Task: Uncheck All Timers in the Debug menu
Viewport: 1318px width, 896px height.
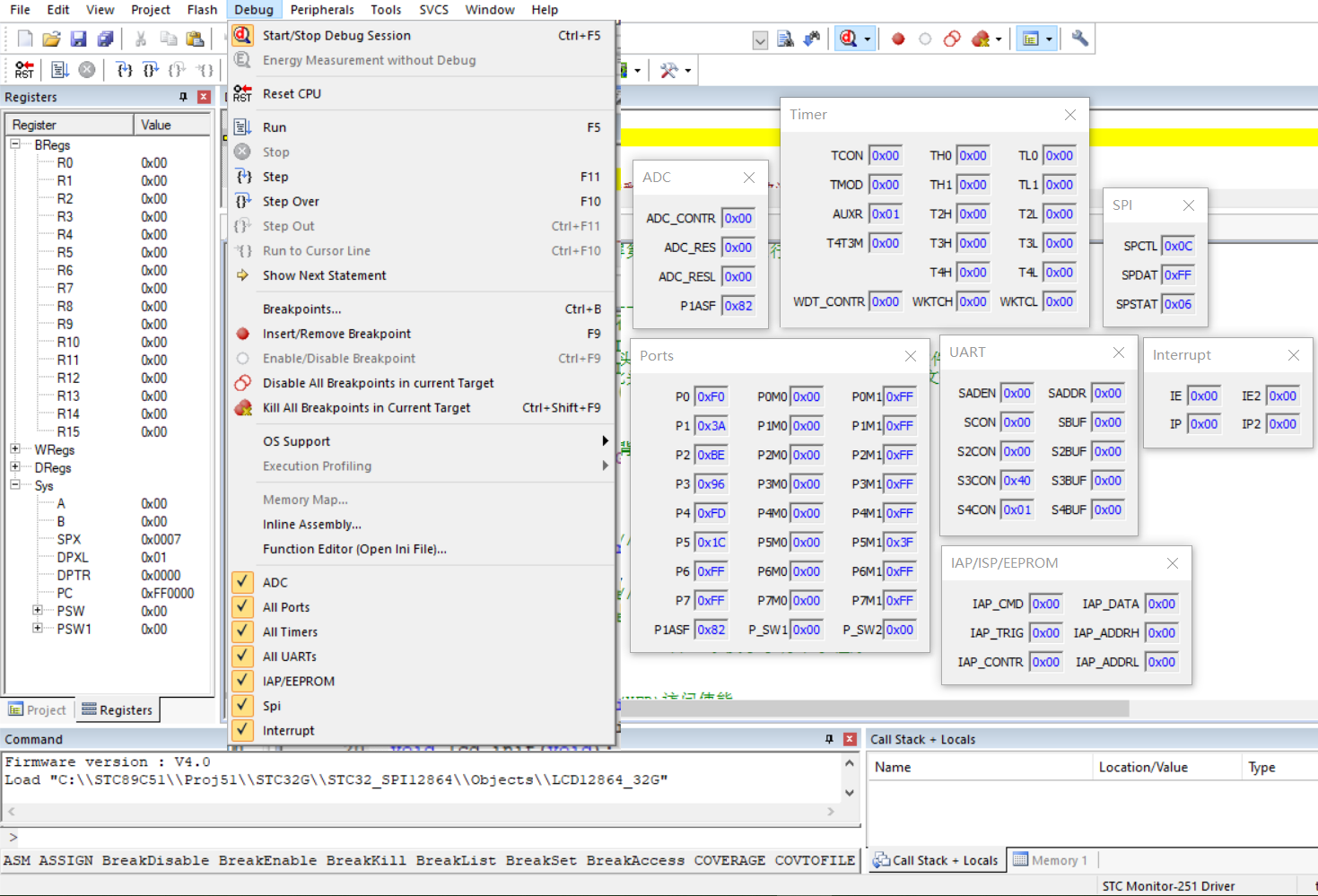Action: (x=242, y=631)
